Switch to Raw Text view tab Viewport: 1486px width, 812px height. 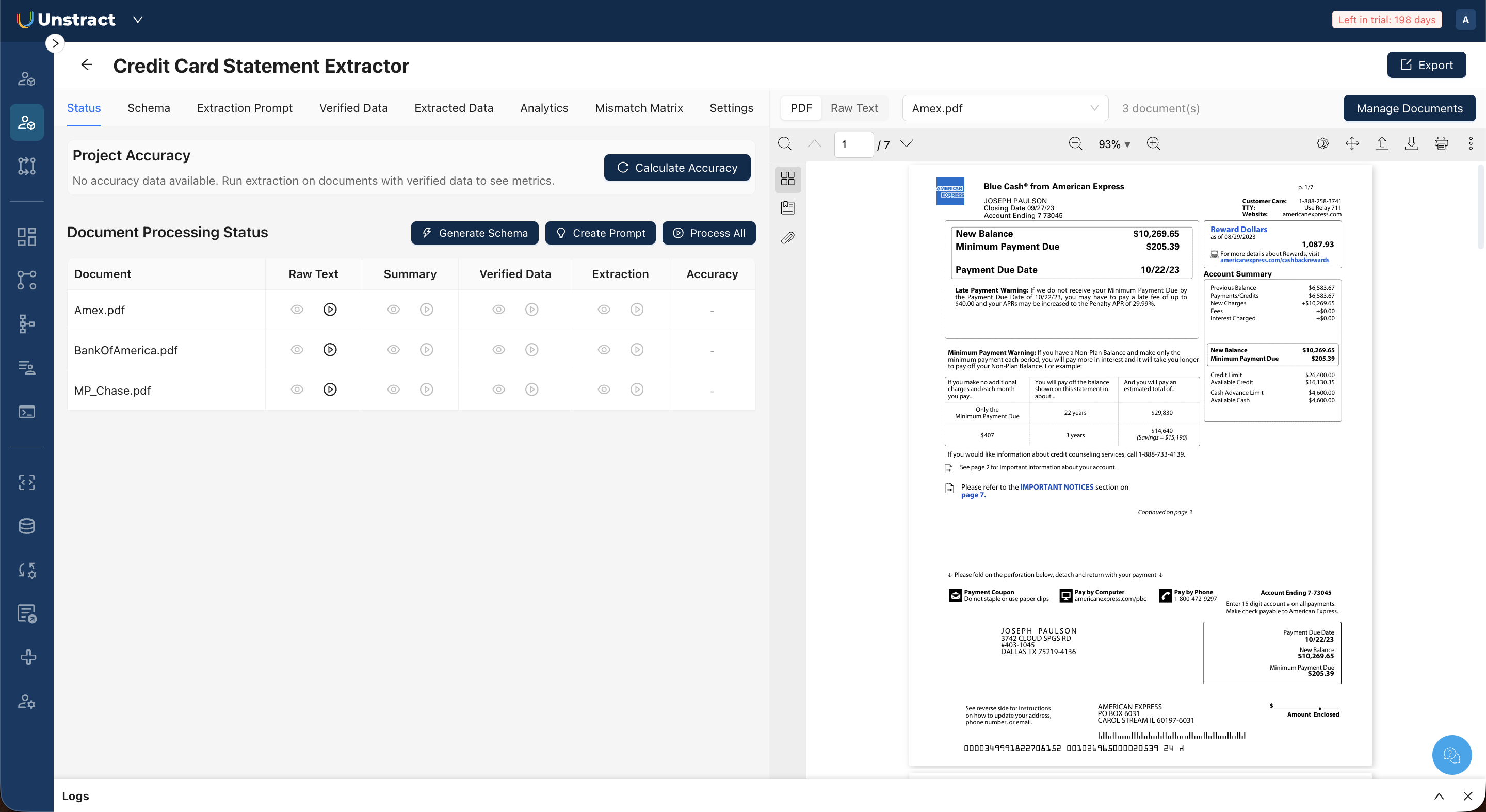854,108
